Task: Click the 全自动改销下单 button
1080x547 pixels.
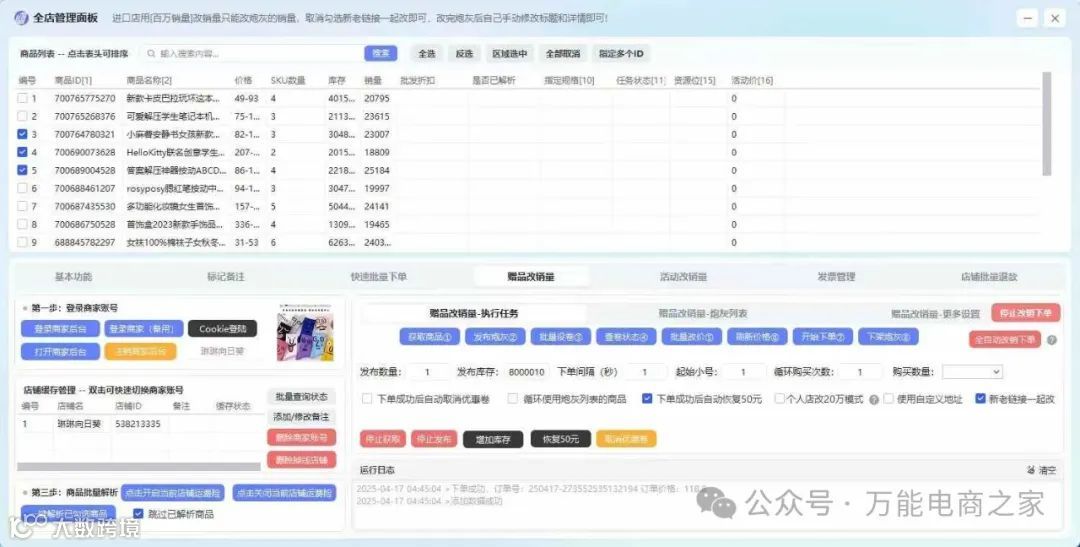Action: click(1005, 340)
